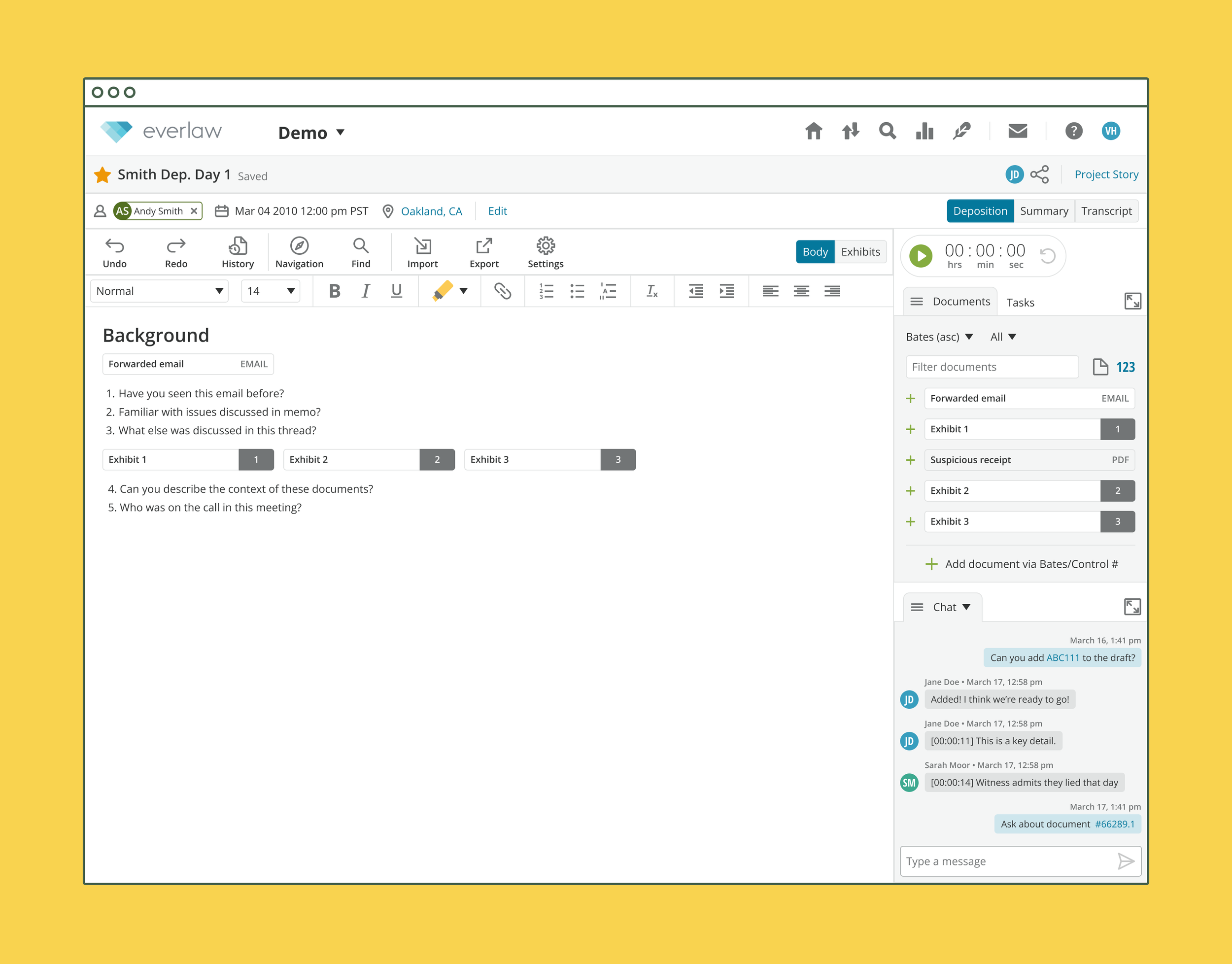Viewport: 1232px width, 964px height.
Task: Favorite star for Smith Dep. Day 1
Action: [102, 175]
